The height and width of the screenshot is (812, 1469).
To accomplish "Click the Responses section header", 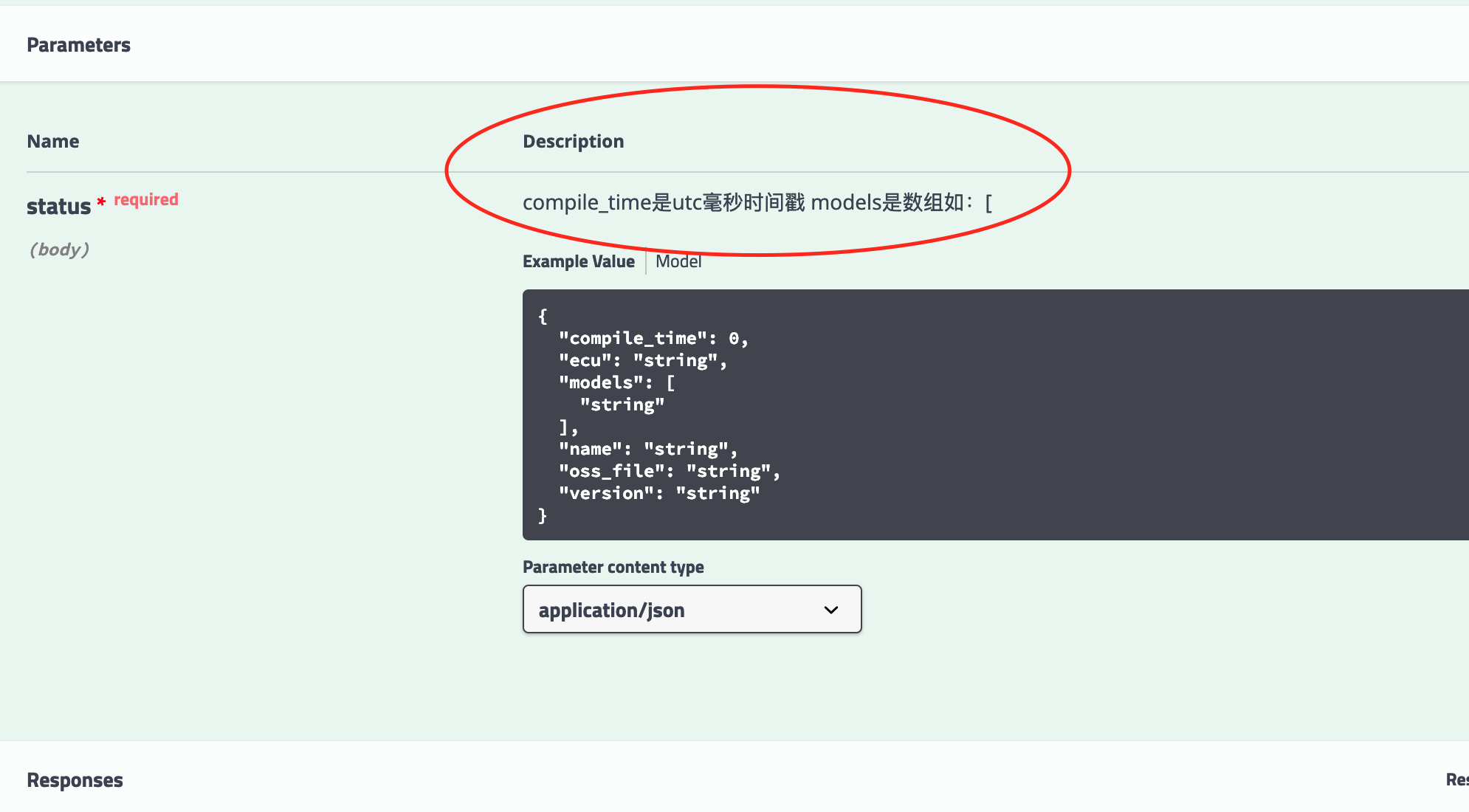I will [75, 780].
